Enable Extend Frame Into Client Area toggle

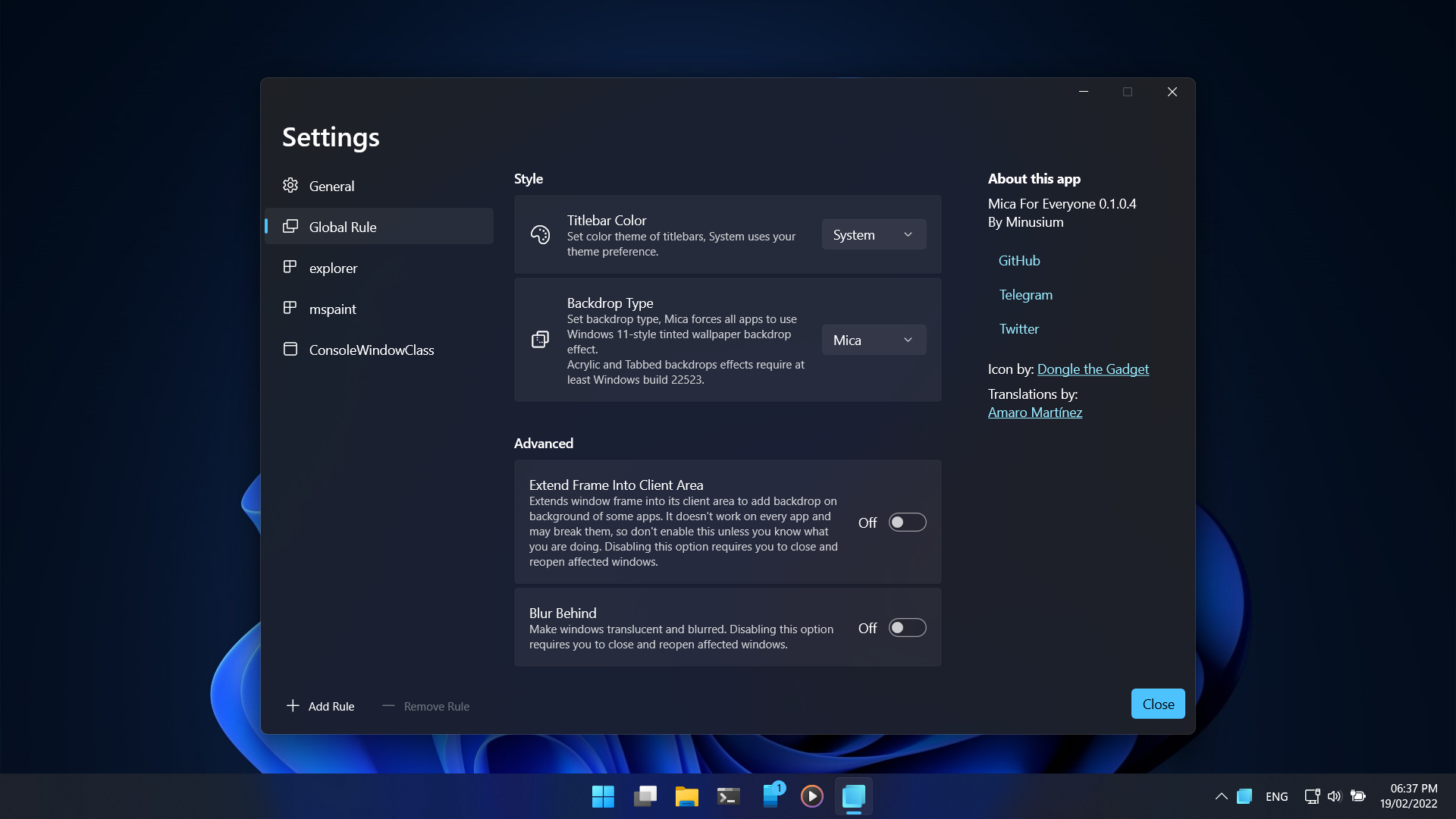(907, 522)
